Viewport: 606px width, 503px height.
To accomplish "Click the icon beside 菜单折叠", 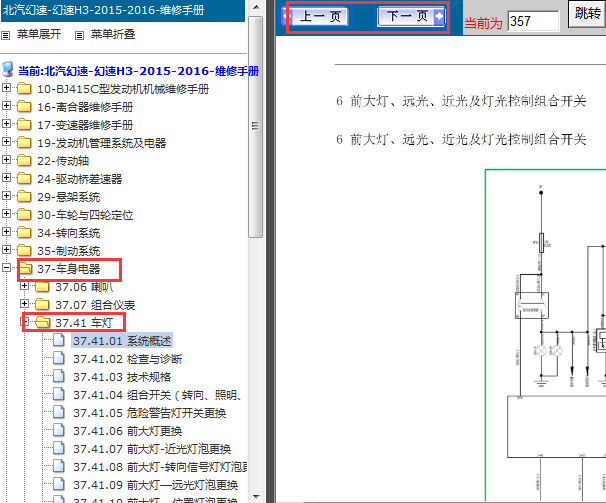I will tap(79, 36).
